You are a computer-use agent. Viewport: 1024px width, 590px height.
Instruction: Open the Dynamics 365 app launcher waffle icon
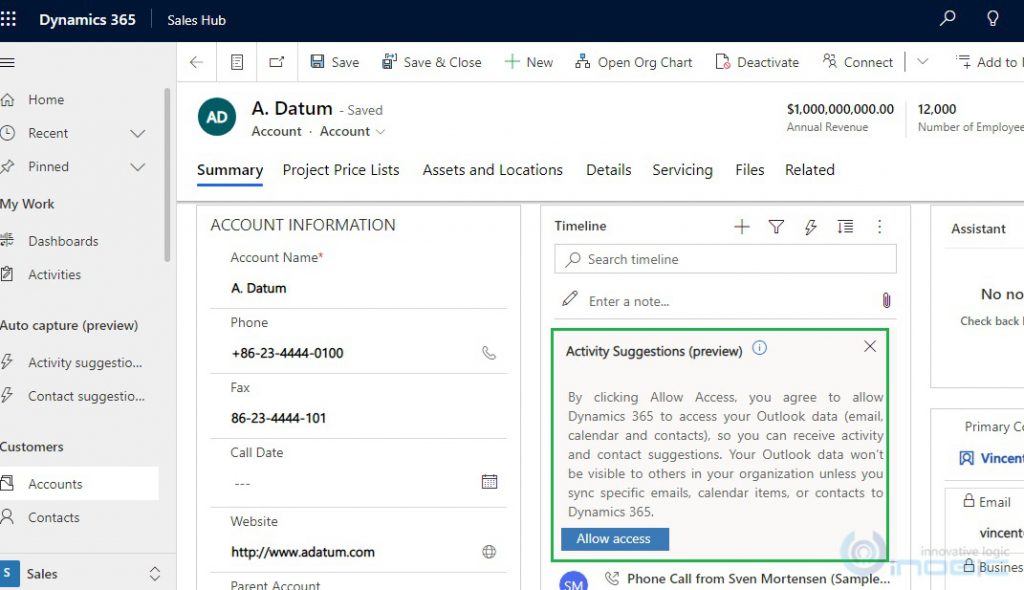[11, 18]
